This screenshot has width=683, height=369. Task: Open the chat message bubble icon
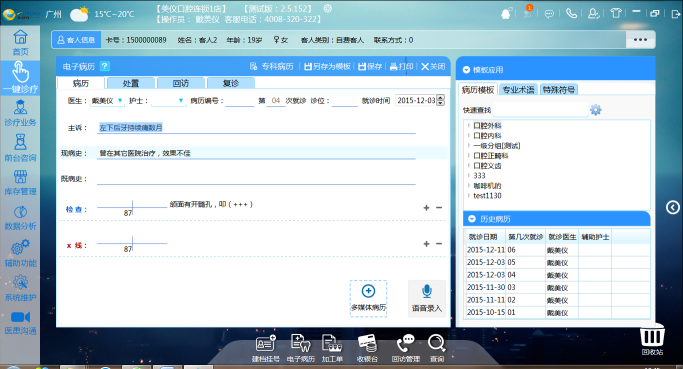click(x=549, y=14)
